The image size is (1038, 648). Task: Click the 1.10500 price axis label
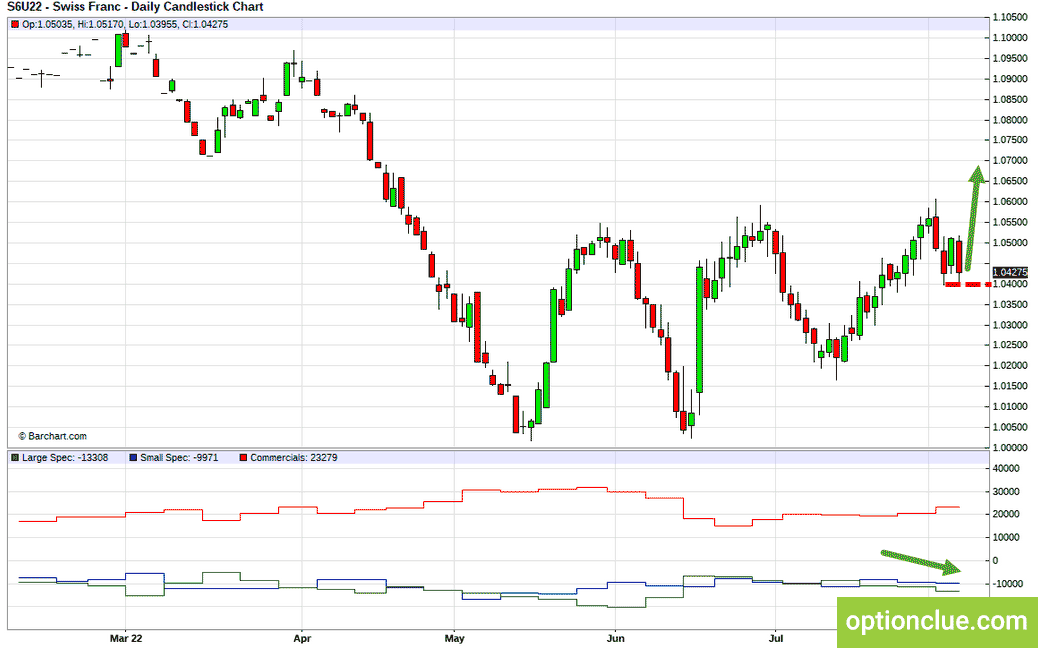coord(1010,18)
